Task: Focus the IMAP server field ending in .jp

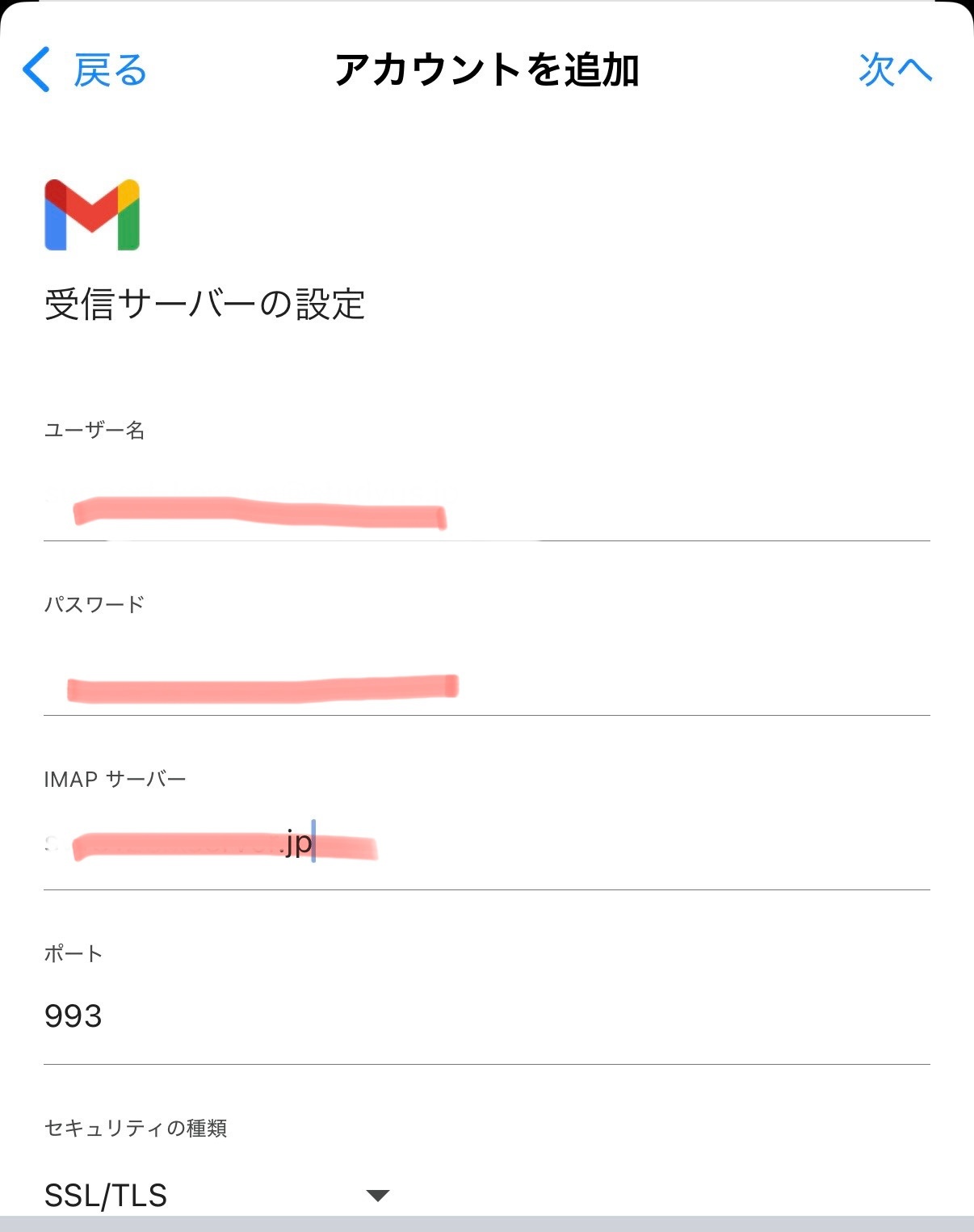Action: (487, 844)
